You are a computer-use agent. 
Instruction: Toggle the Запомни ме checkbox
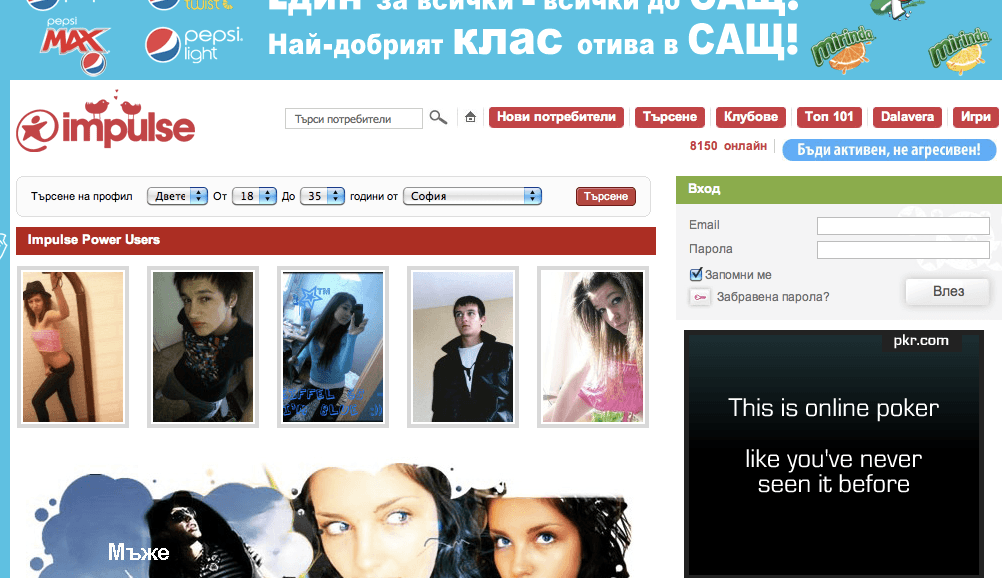(696, 274)
